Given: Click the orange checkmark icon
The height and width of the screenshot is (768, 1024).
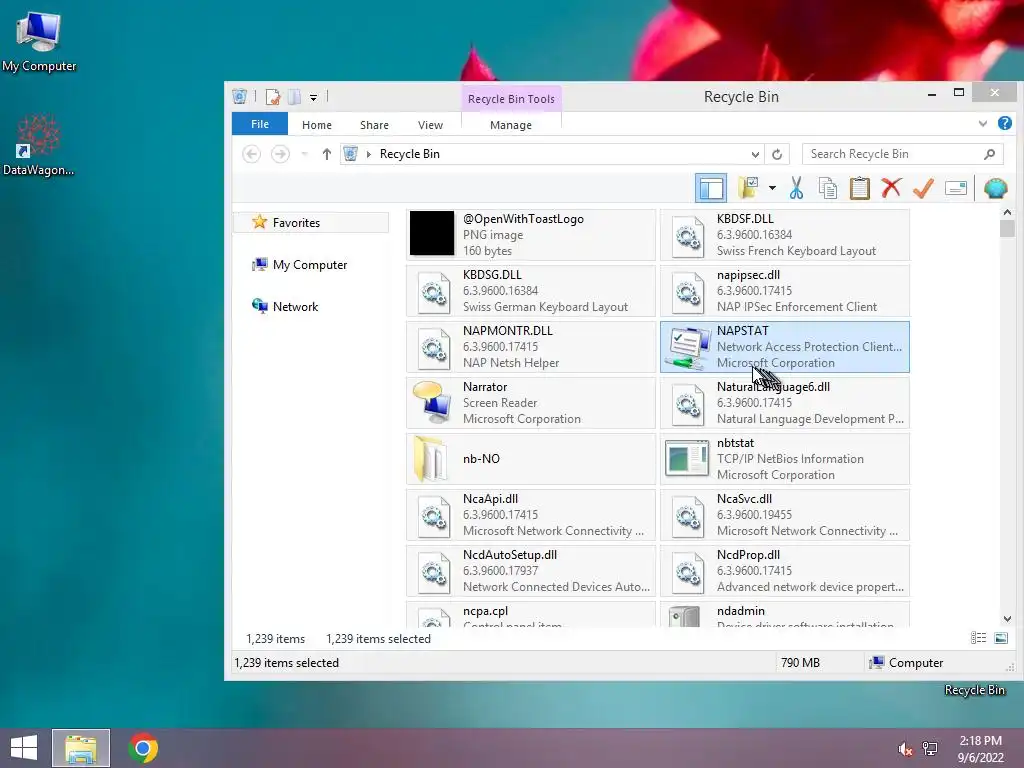Looking at the screenshot, I should pos(923,188).
